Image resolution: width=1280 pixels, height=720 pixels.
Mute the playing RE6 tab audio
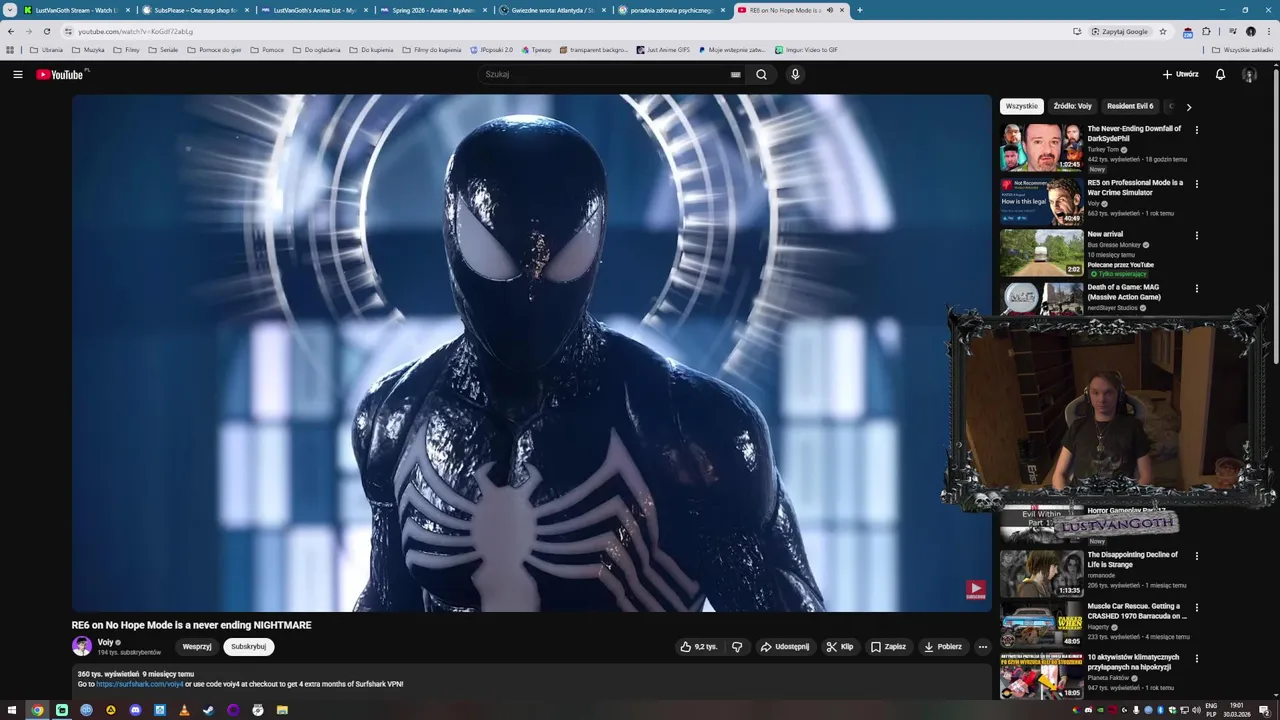click(829, 10)
